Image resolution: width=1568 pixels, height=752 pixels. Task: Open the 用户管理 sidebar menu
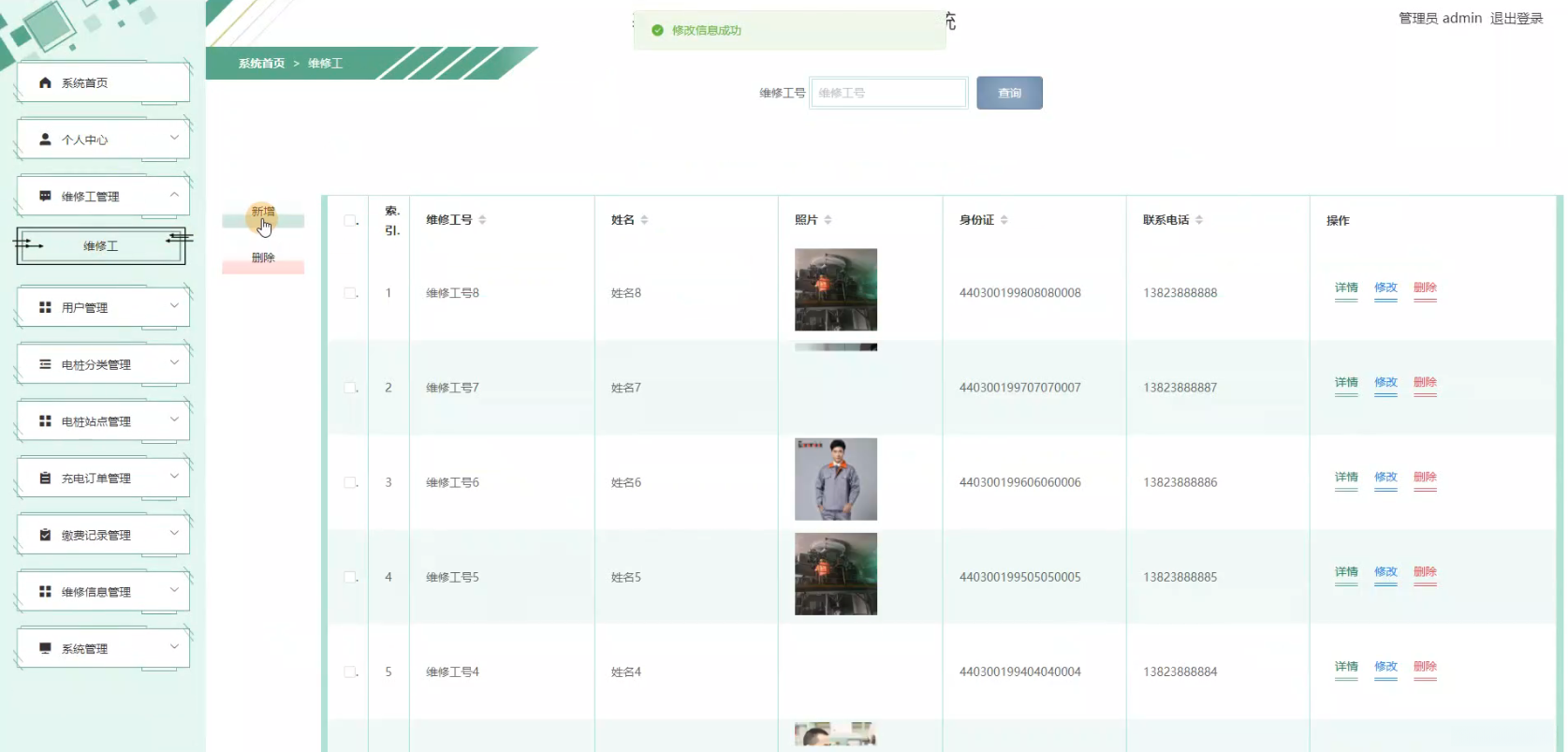pos(103,307)
